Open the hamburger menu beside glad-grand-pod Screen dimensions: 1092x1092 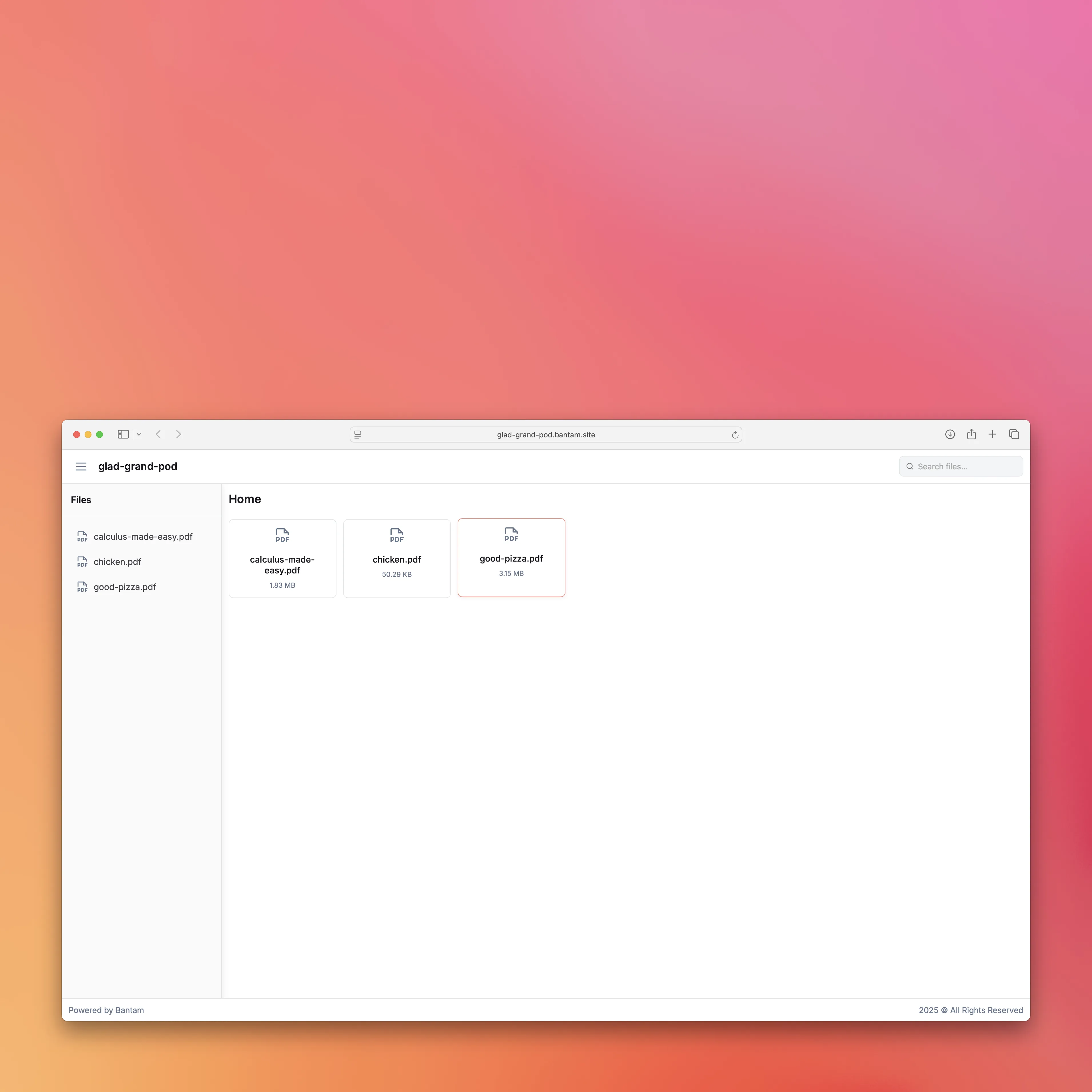[x=81, y=466]
